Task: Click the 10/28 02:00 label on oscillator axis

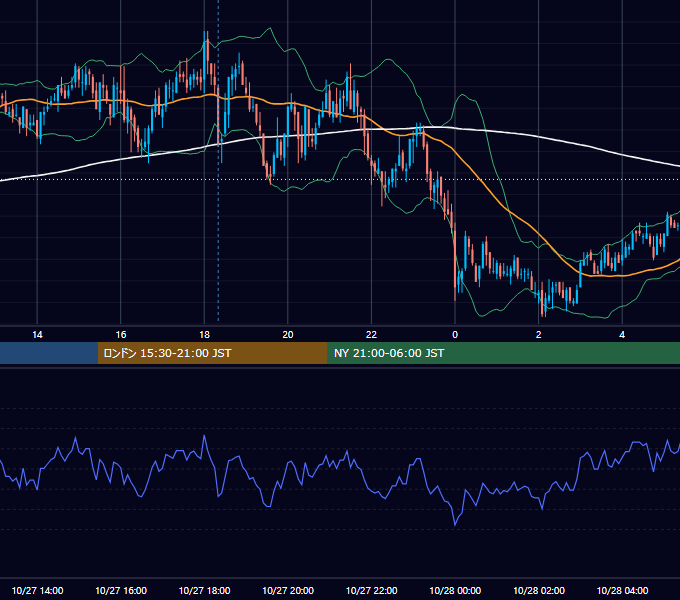Action: [539, 590]
